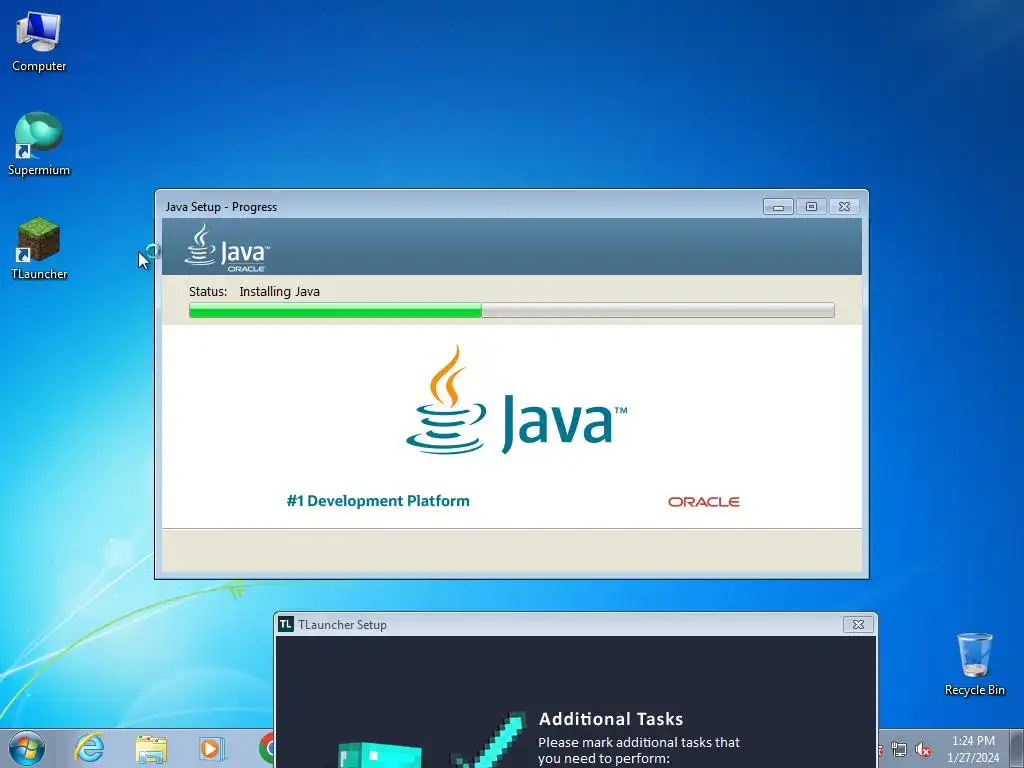
Task: Click the TL icon in TLauncher Setup title
Action: click(x=285, y=624)
